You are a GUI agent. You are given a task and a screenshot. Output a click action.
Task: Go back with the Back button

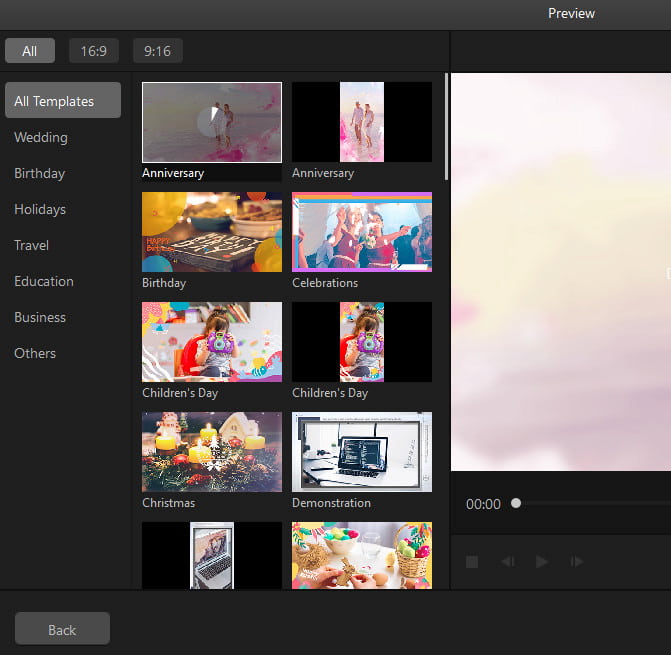62,628
